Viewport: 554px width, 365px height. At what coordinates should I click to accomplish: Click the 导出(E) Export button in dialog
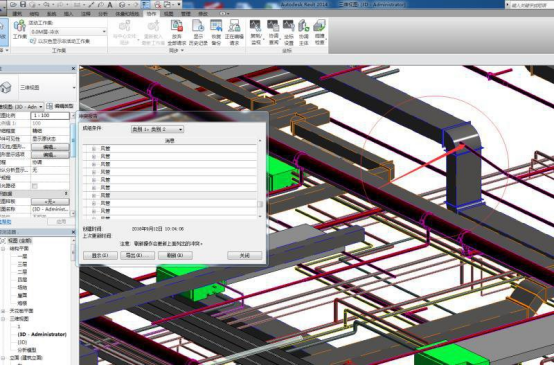(137, 255)
